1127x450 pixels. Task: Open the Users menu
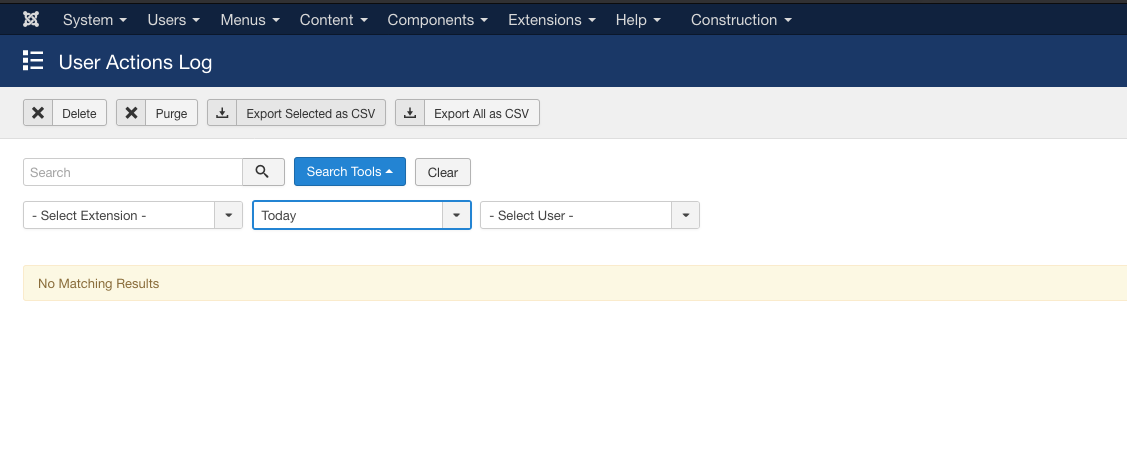coord(174,20)
